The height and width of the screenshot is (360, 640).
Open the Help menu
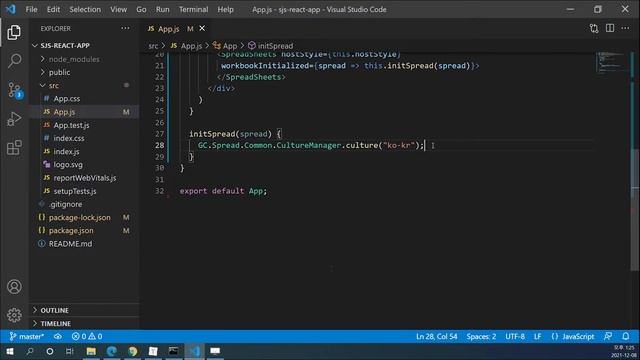(225, 9)
